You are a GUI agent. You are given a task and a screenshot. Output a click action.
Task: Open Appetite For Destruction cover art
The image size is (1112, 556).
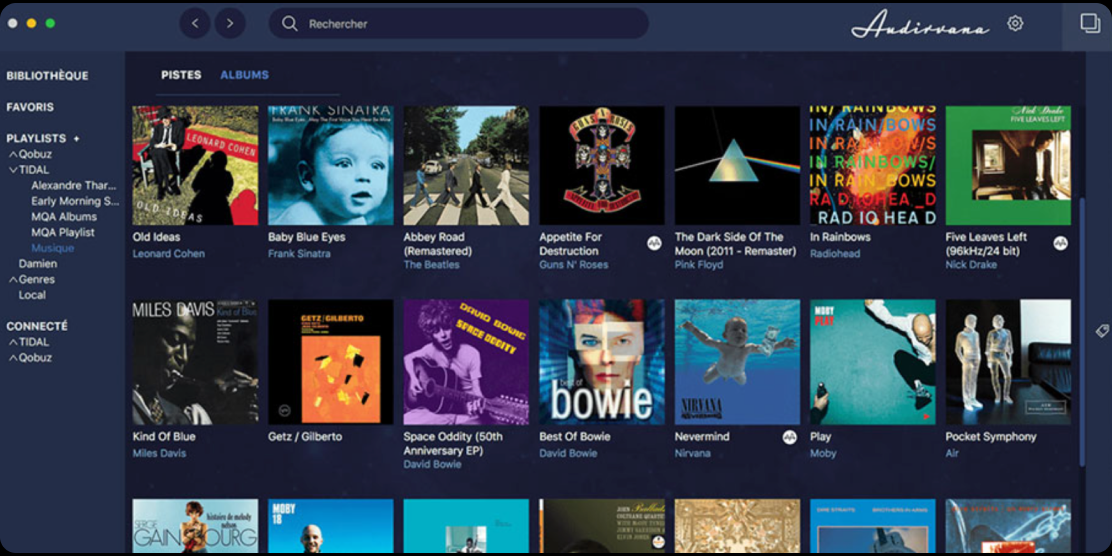click(601, 165)
